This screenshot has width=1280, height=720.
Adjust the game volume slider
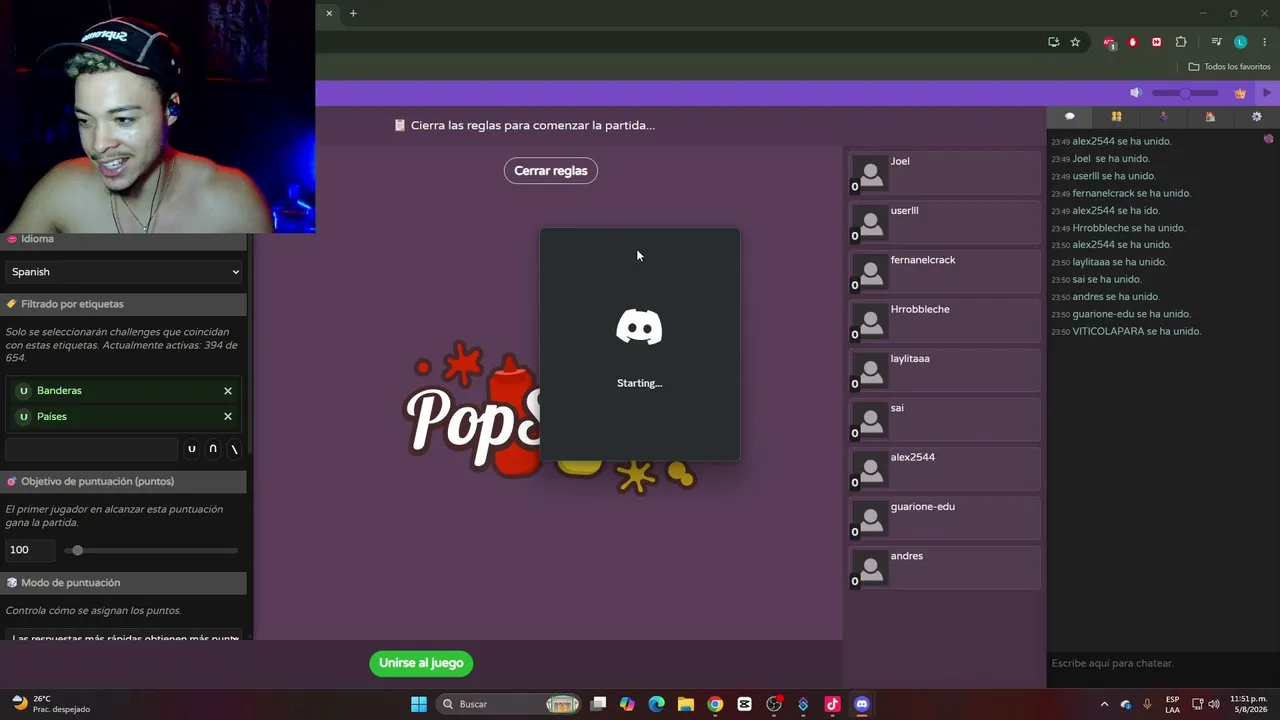pyautogui.click(x=1185, y=93)
